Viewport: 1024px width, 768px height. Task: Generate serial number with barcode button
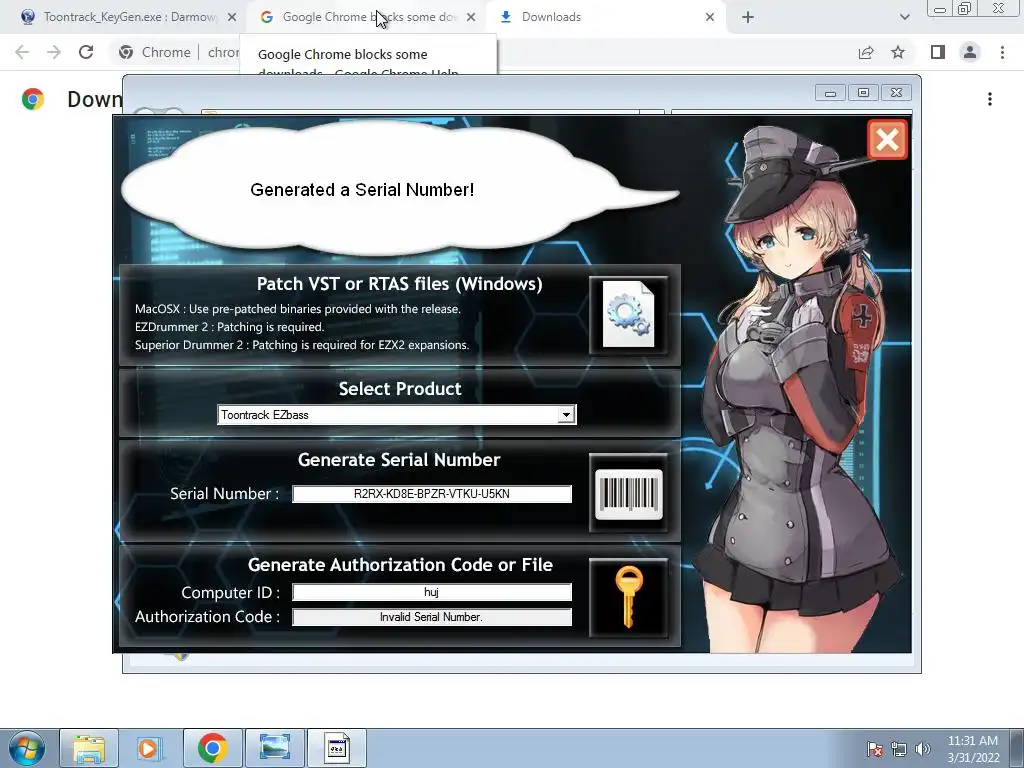pyautogui.click(x=628, y=493)
